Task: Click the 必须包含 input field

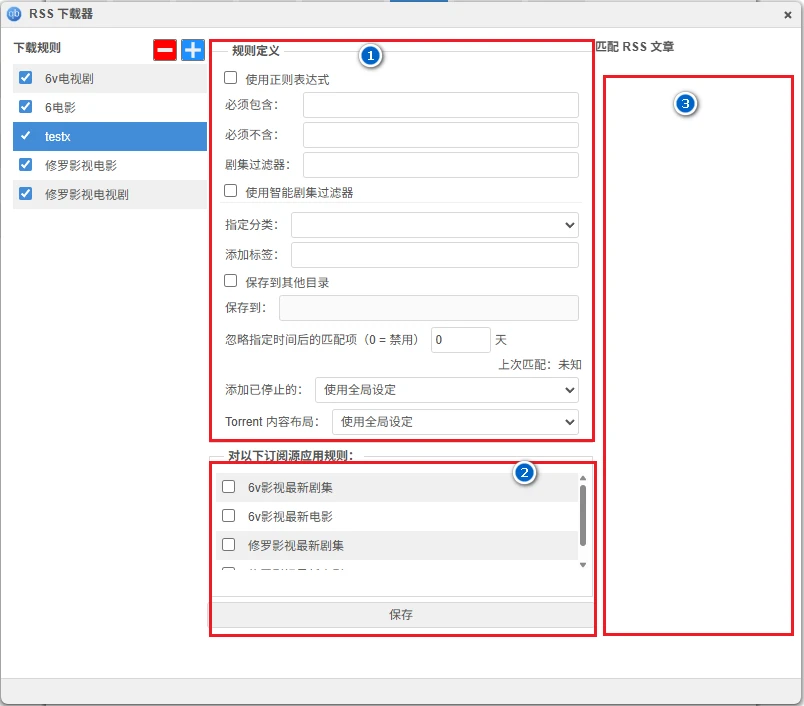Action: 440,105
